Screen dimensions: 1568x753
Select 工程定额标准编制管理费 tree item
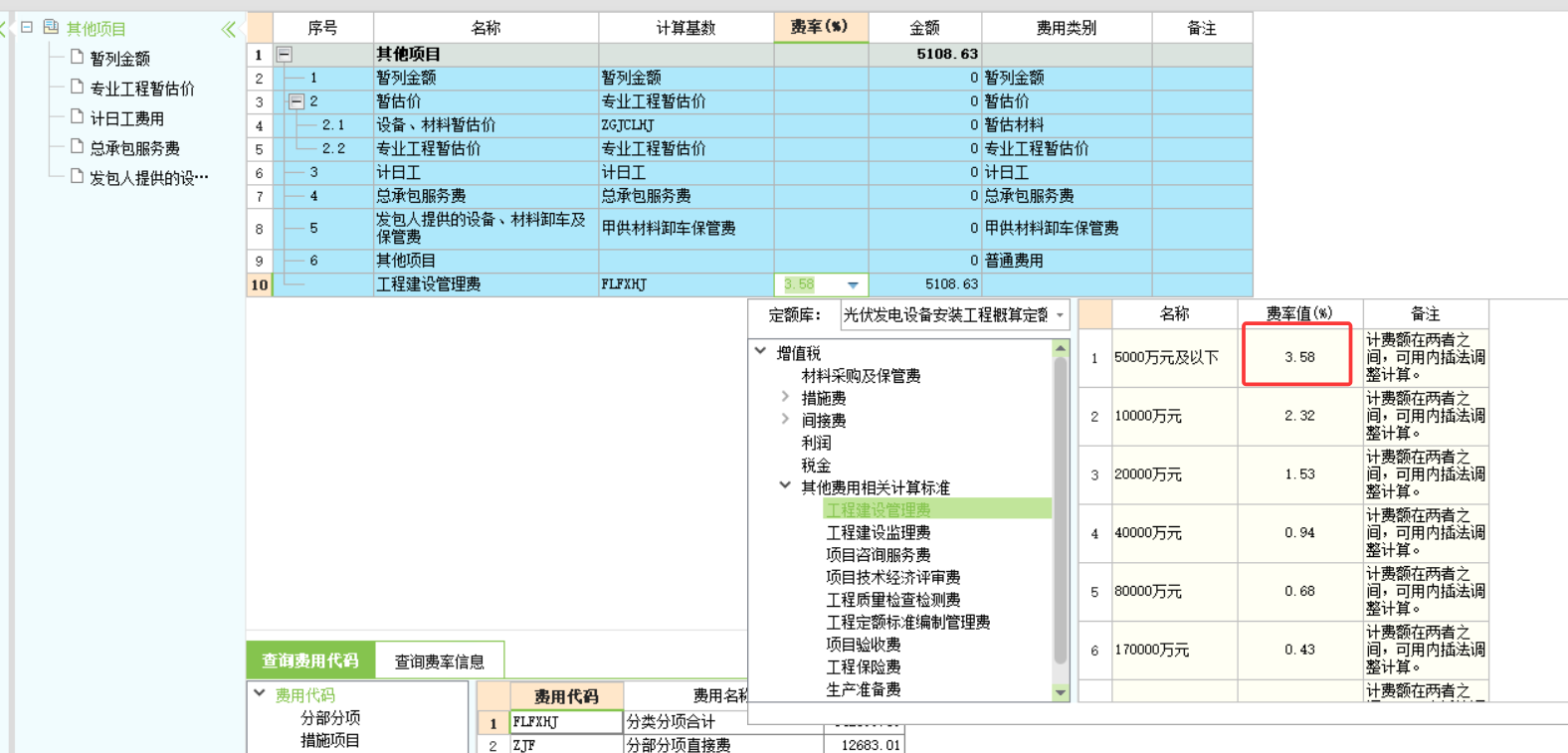pyautogui.click(x=908, y=622)
